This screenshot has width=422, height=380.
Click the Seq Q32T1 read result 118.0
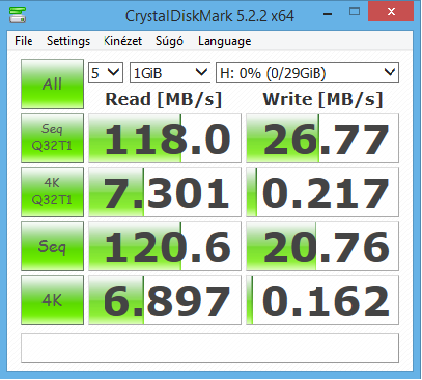(165, 138)
